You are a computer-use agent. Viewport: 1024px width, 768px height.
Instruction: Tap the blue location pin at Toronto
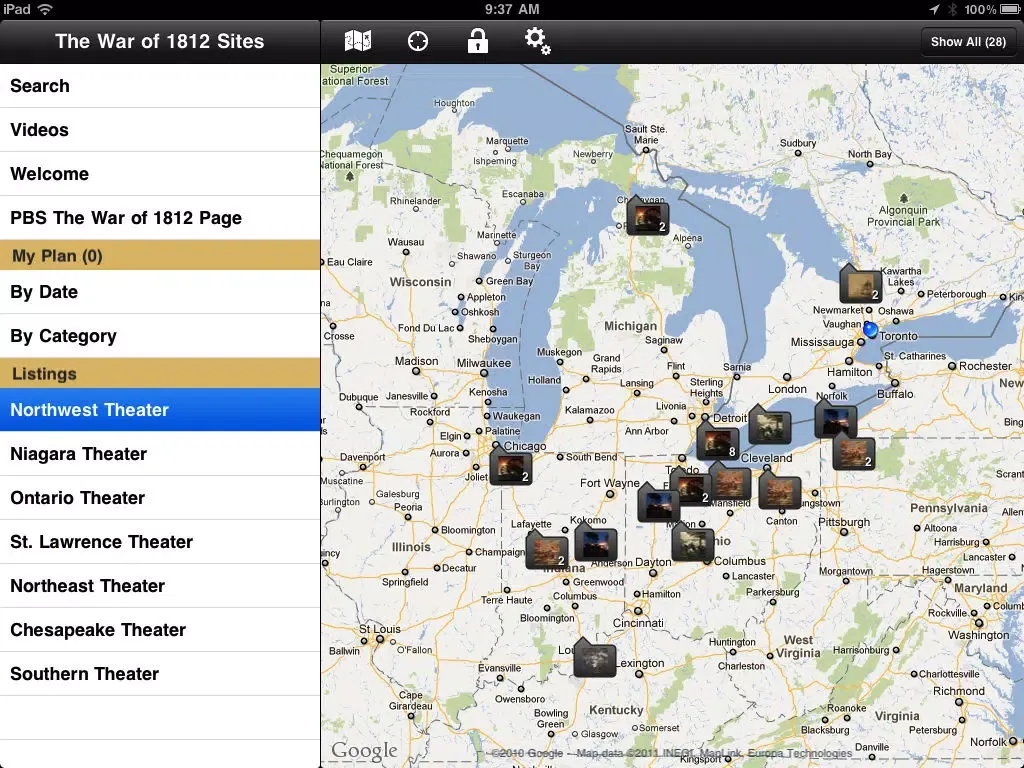pyautogui.click(x=870, y=330)
